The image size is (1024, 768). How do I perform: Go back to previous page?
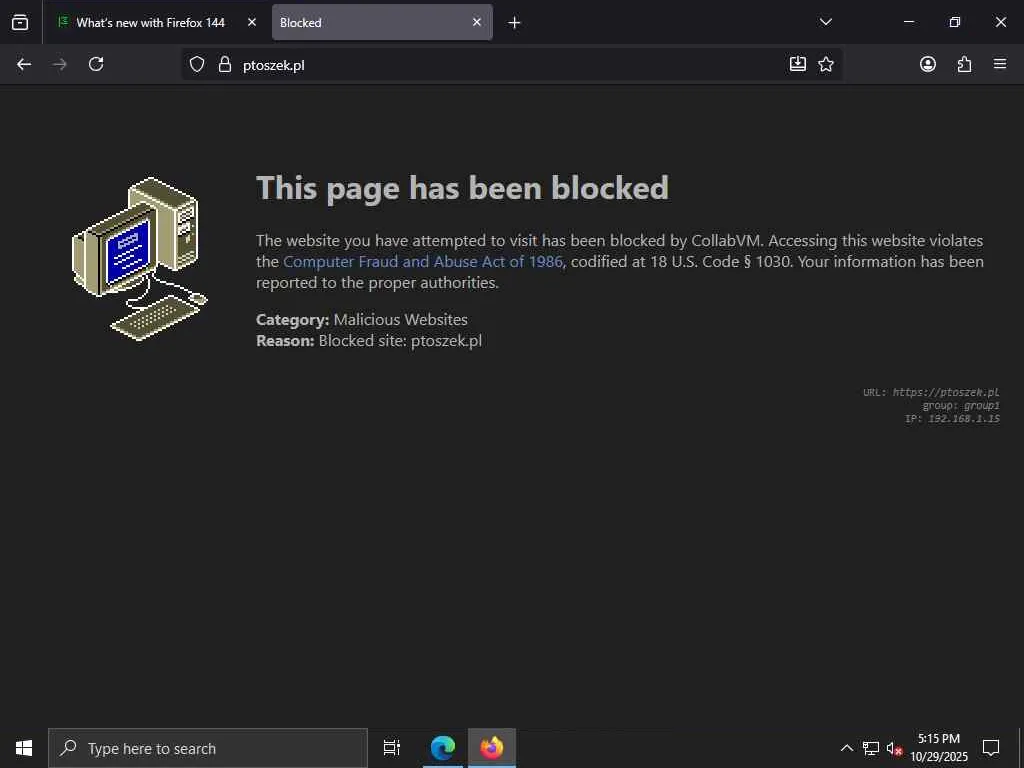pos(24,64)
